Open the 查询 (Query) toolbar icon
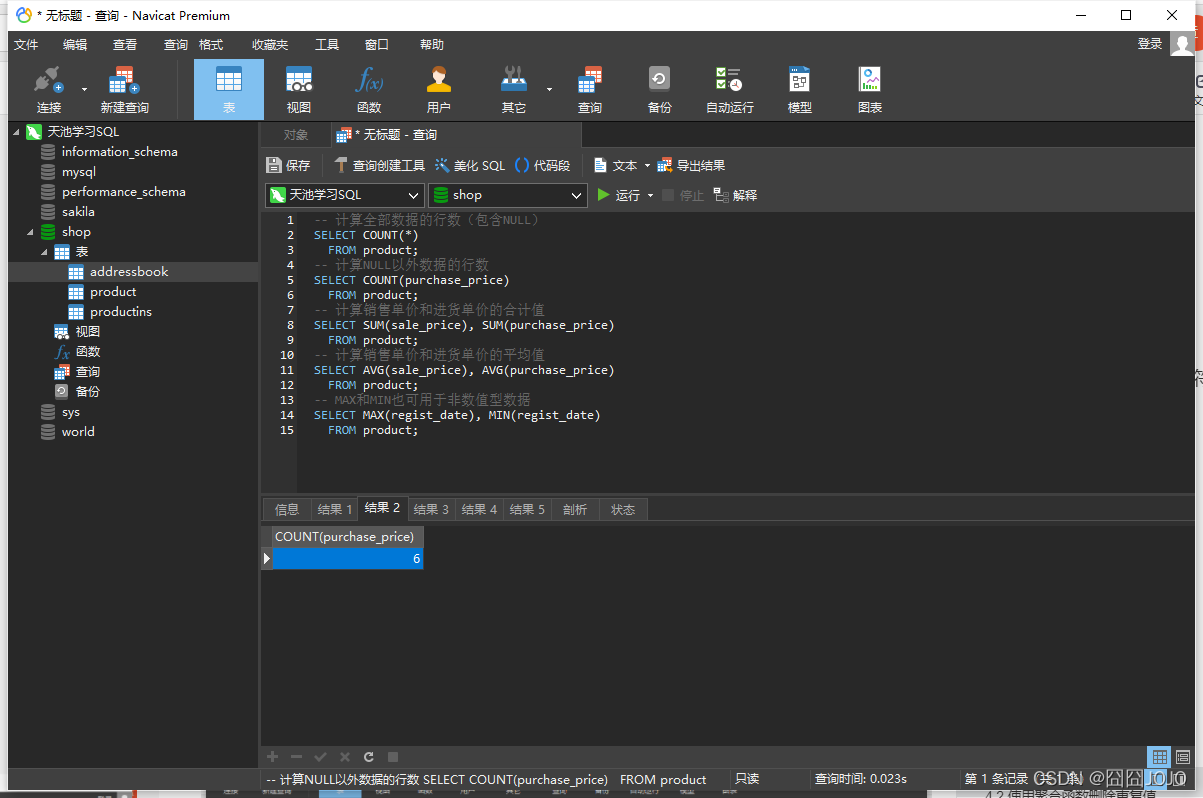1203x798 pixels. point(590,89)
